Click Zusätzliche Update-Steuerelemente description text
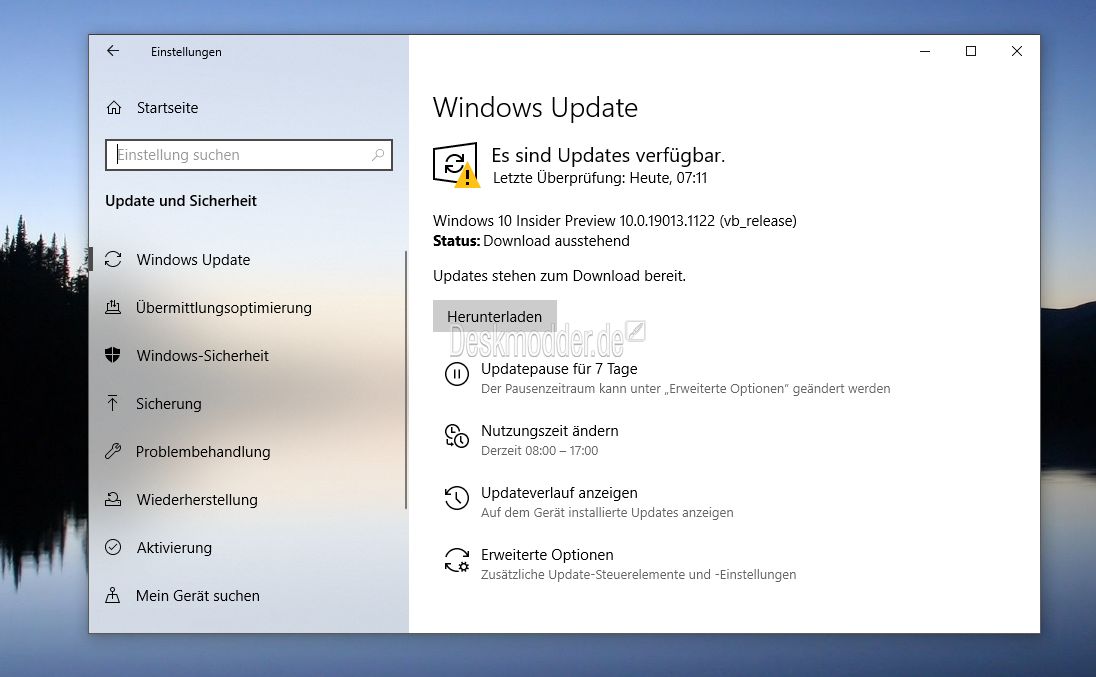The height and width of the screenshot is (677, 1096). tap(638, 575)
